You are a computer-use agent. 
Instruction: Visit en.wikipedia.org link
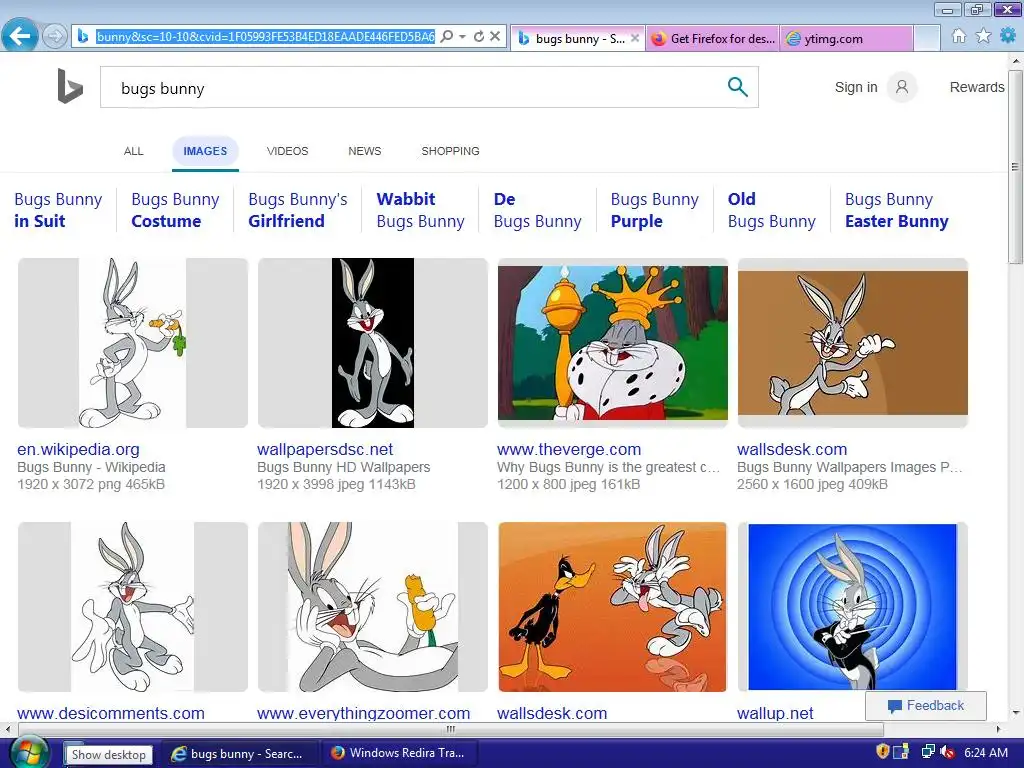[x=78, y=449]
